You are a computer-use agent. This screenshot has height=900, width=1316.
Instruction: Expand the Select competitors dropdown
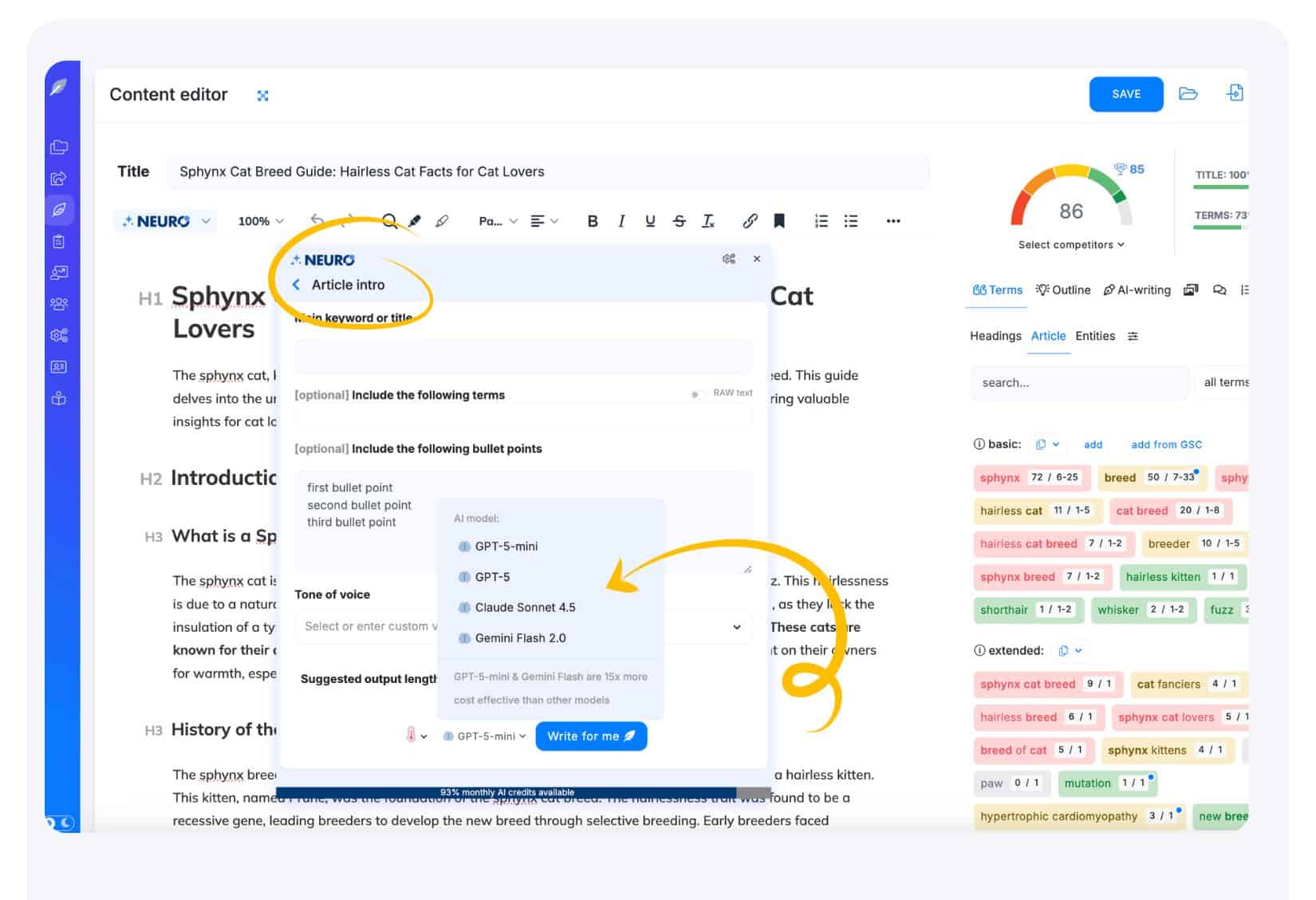tap(1071, 244)
